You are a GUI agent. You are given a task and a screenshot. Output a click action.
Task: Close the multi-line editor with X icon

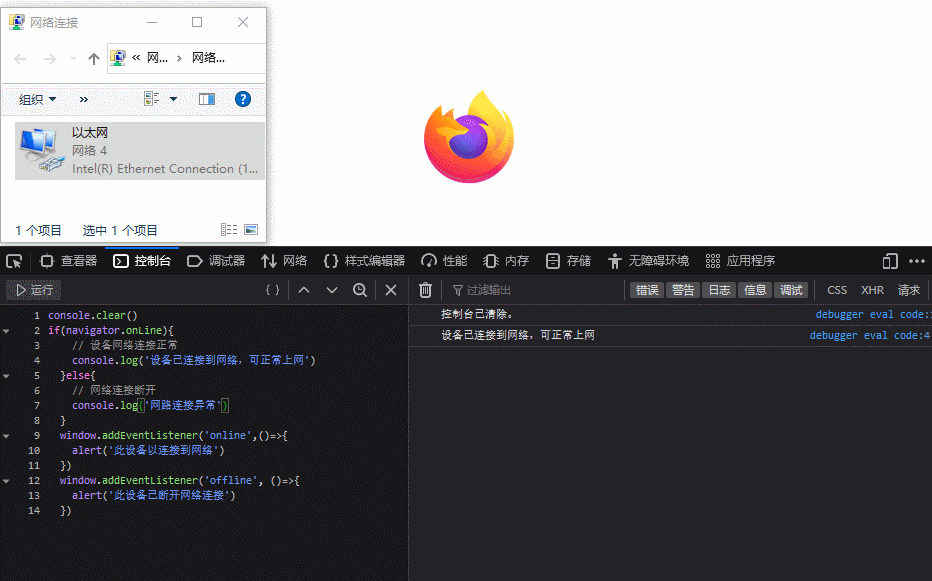coord(391,290)
